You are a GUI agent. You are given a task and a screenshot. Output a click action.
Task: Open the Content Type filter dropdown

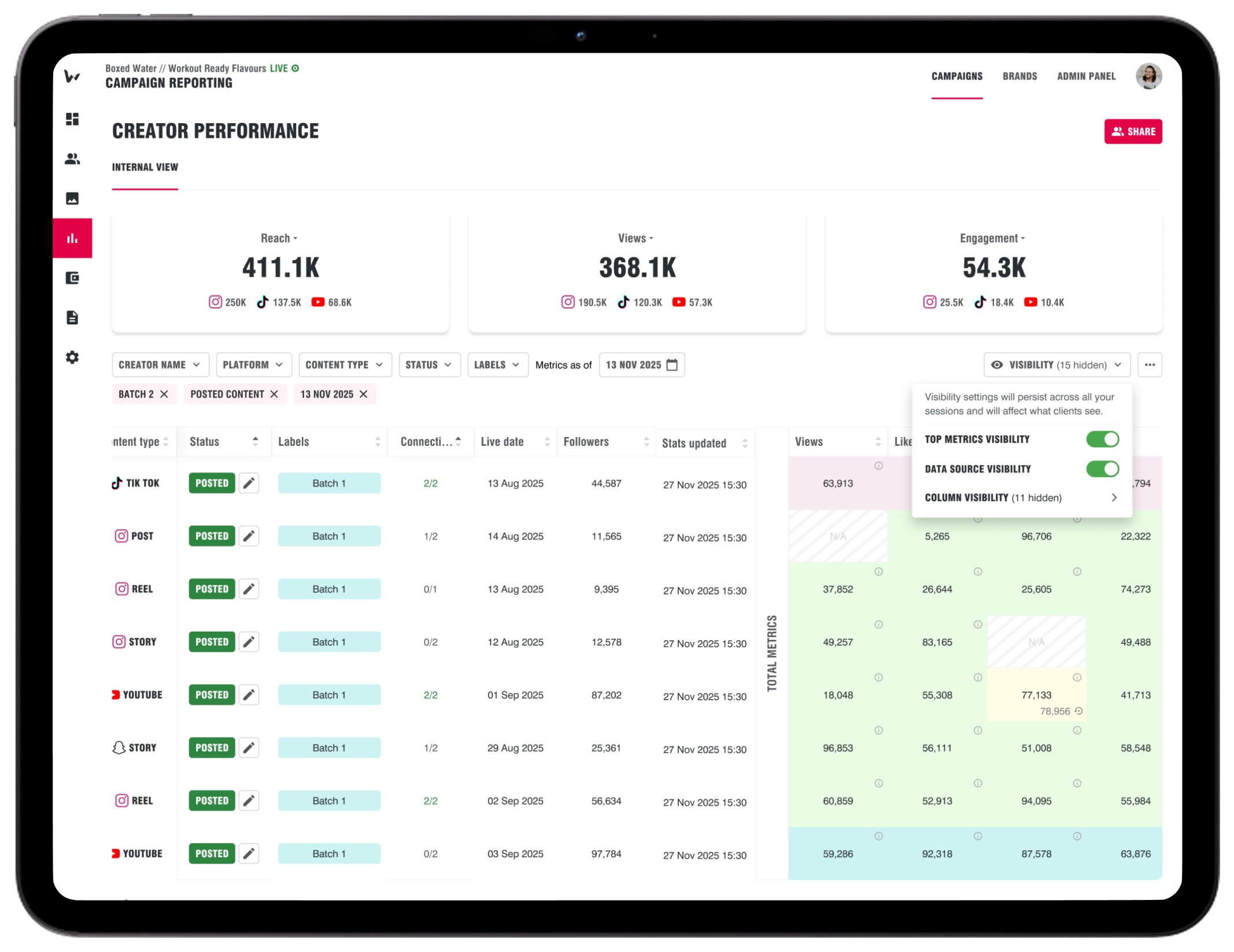[345, 365]
